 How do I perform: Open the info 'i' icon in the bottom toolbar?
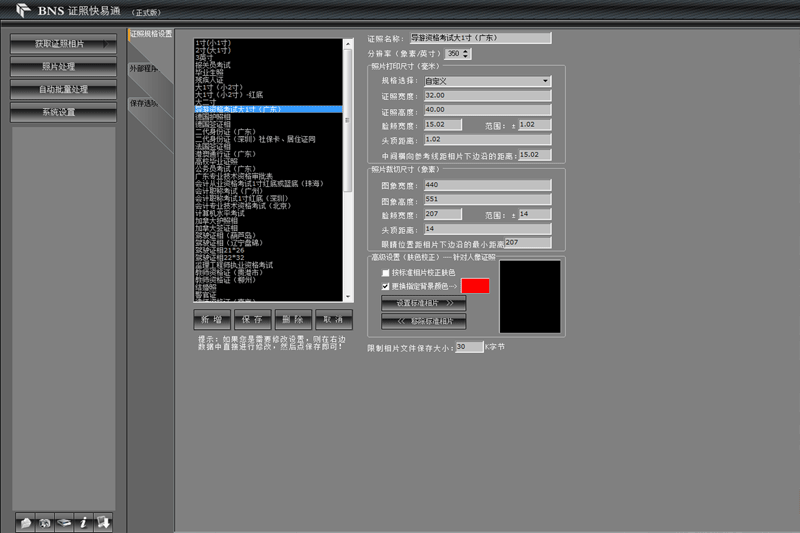[84, 522]
